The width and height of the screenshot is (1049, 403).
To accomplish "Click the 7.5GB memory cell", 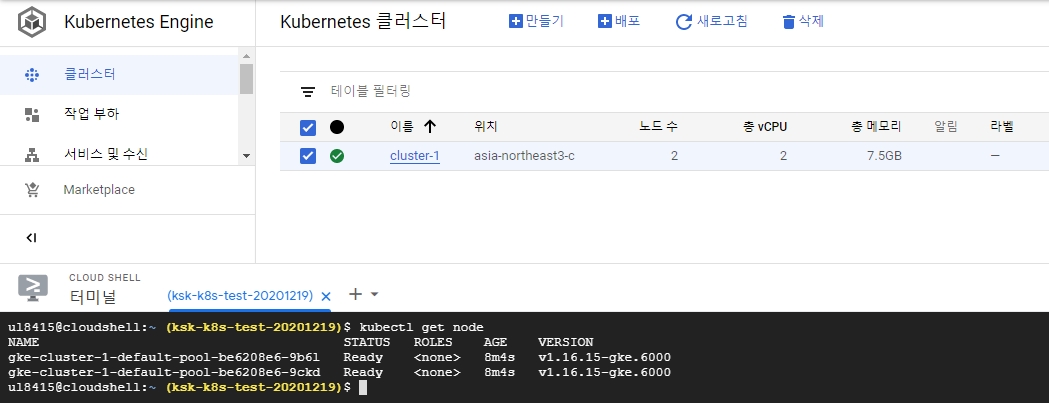I will point(884,156).
